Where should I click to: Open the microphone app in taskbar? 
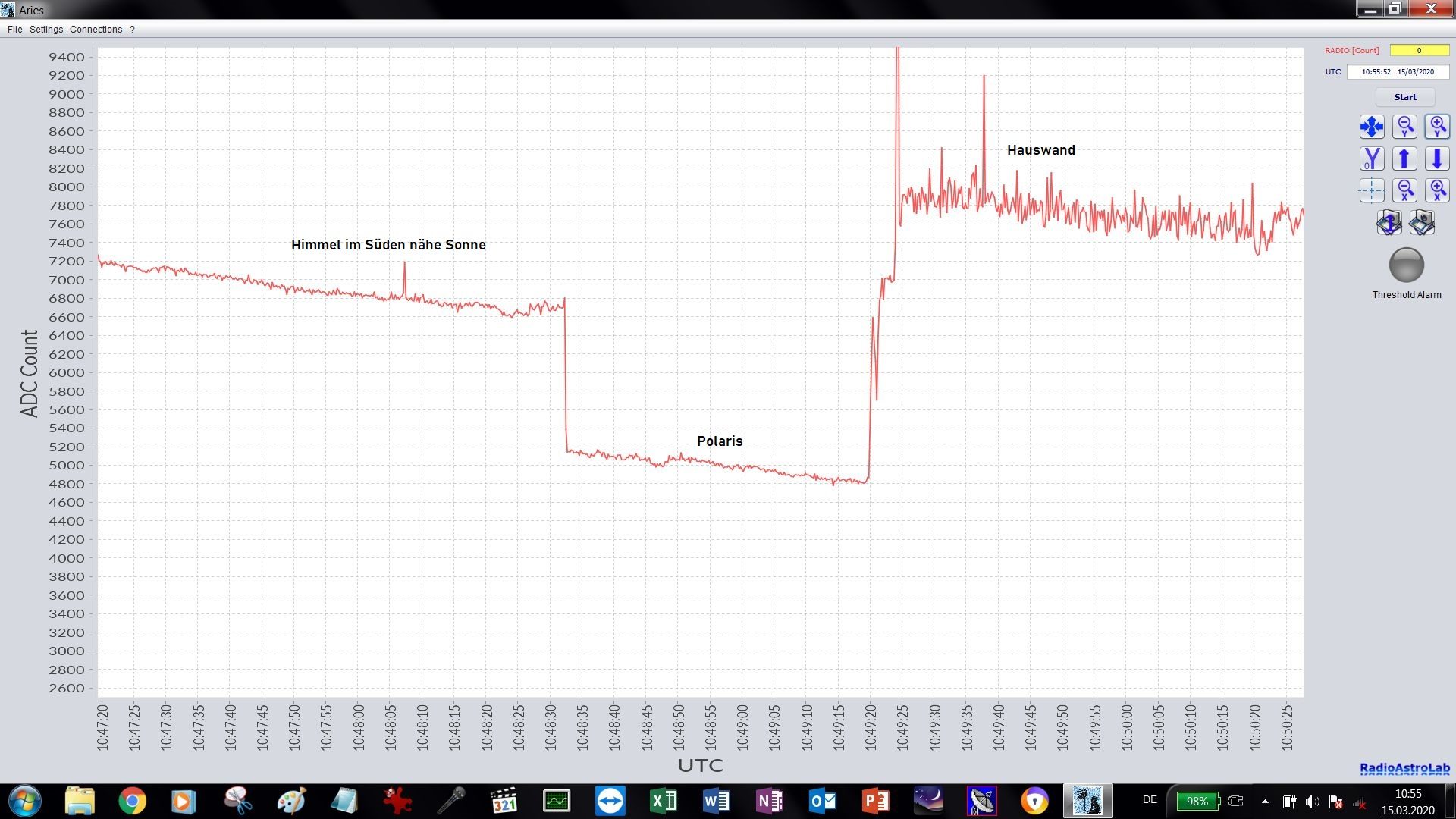pos(450,801)
